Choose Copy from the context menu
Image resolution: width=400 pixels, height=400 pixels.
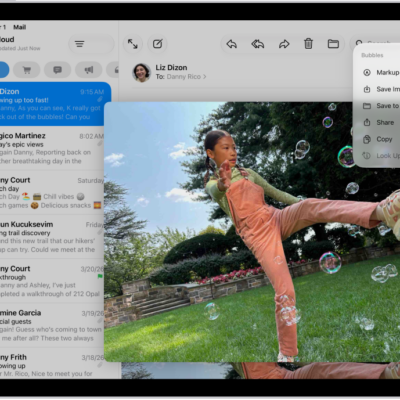[377, 139]
